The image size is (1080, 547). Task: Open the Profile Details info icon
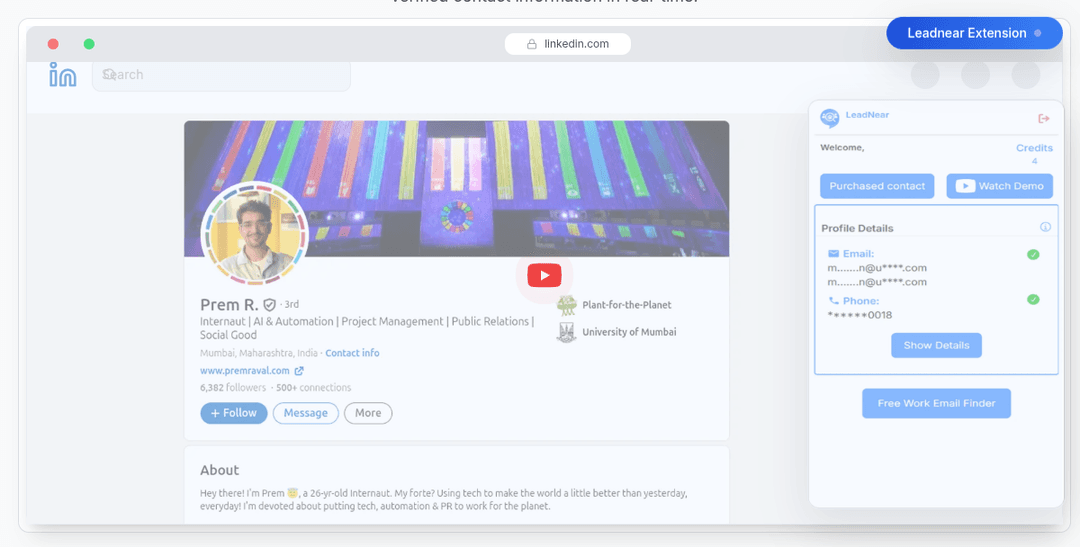pyautogui.click(x=1045, y=227)
